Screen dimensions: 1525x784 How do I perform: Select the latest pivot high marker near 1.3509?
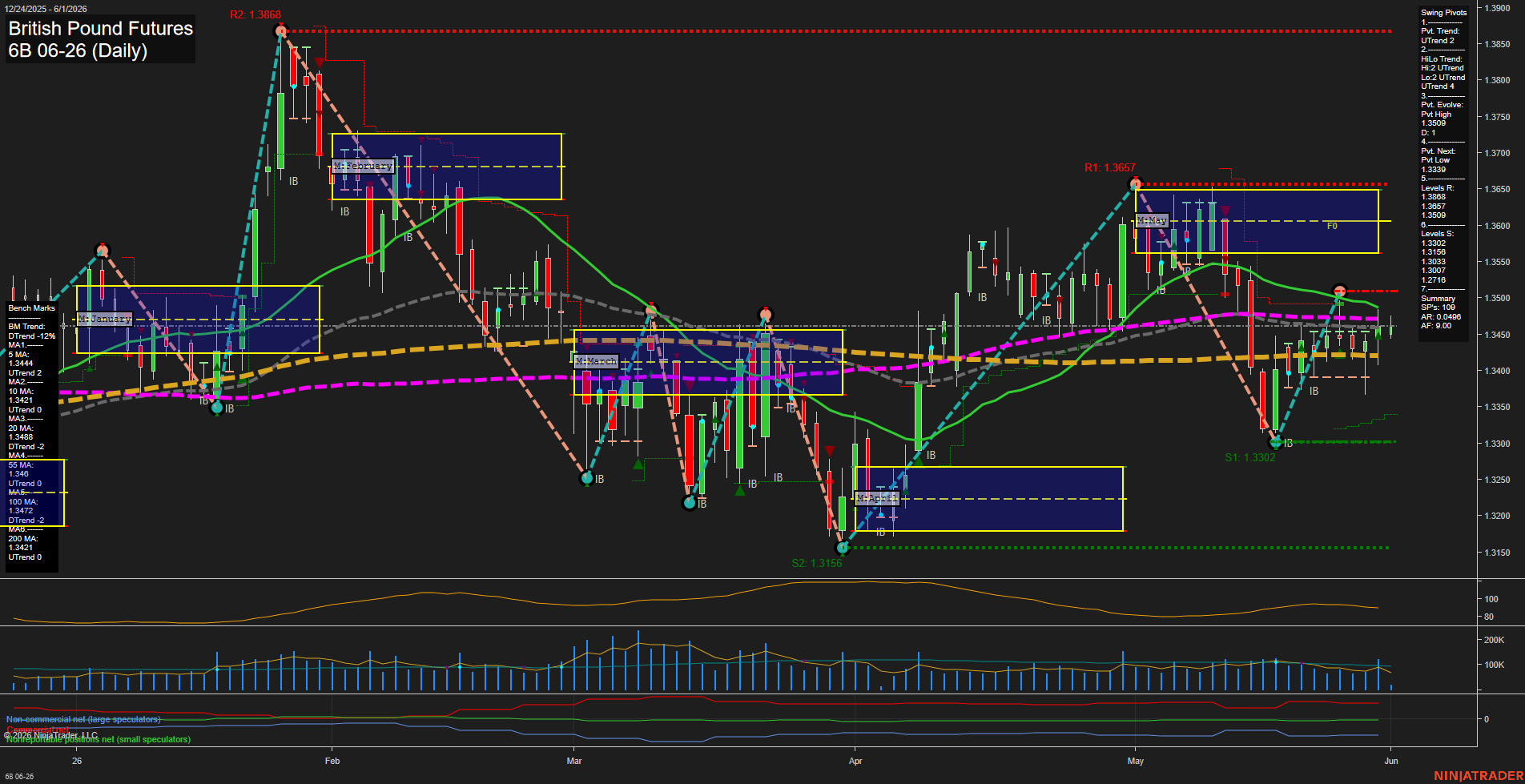pyautogui.click(x=1339, y=291)
